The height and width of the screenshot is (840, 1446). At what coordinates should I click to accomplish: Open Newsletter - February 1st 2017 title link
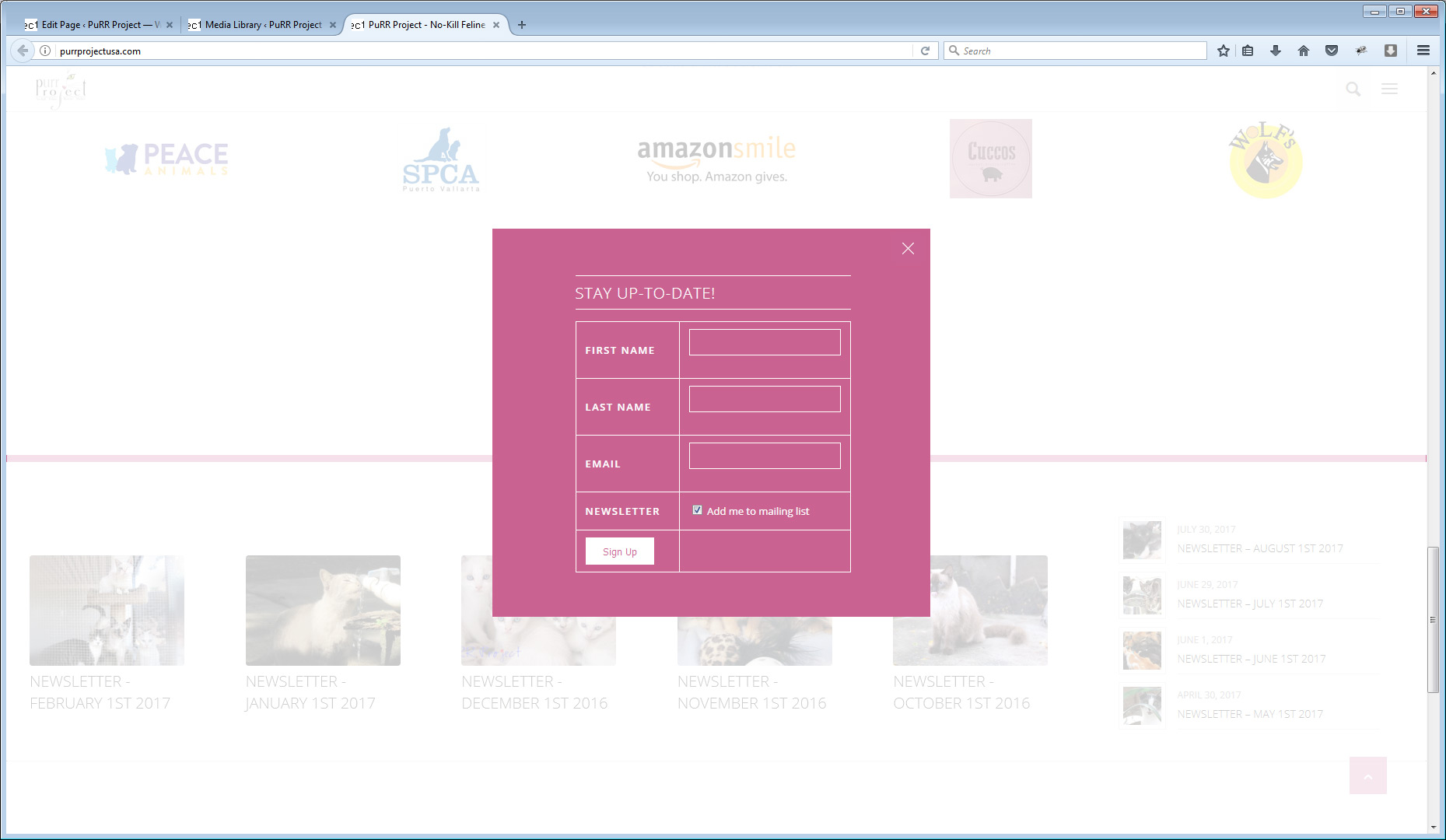(x=100, y=692)
